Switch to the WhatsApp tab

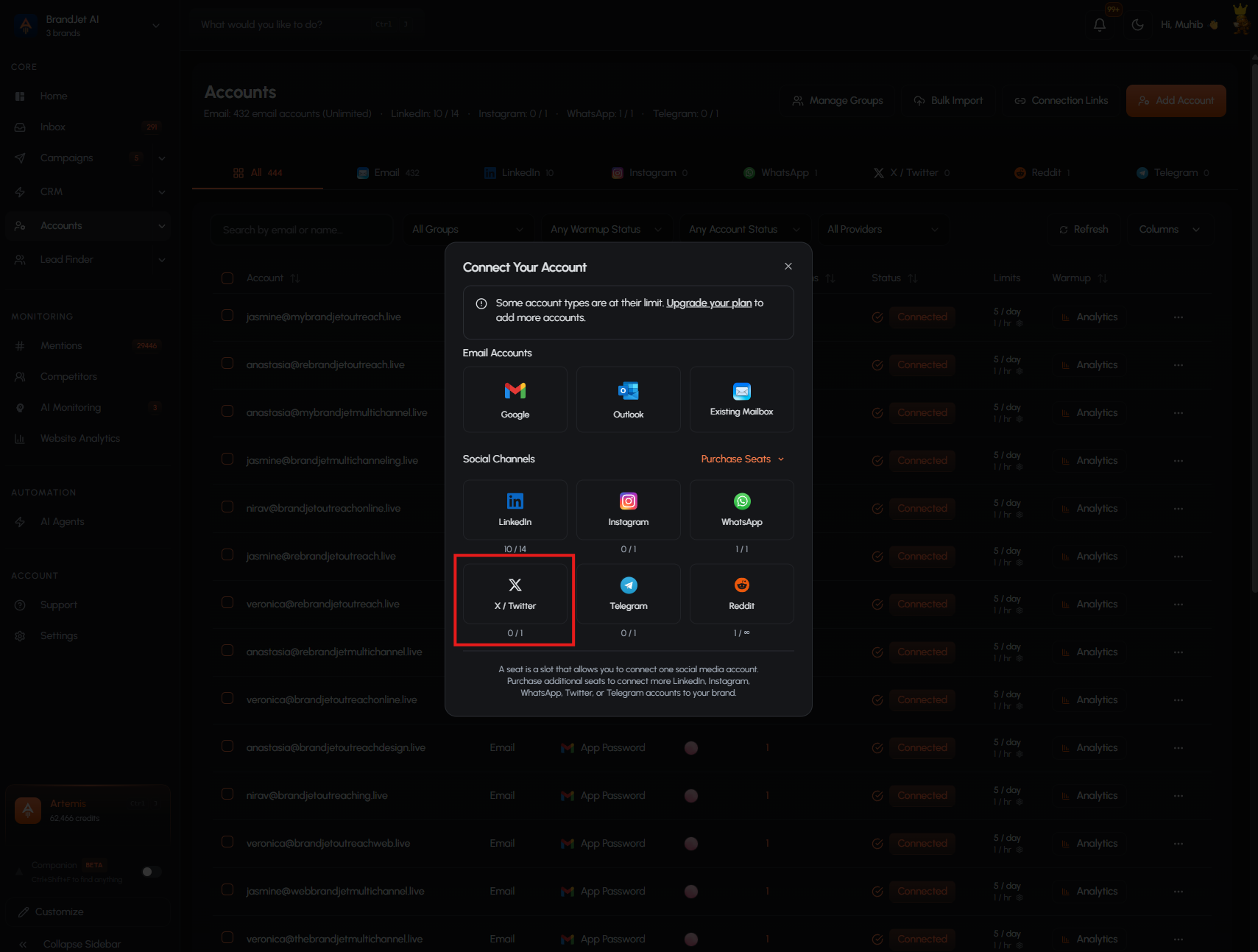coord(780,172)
